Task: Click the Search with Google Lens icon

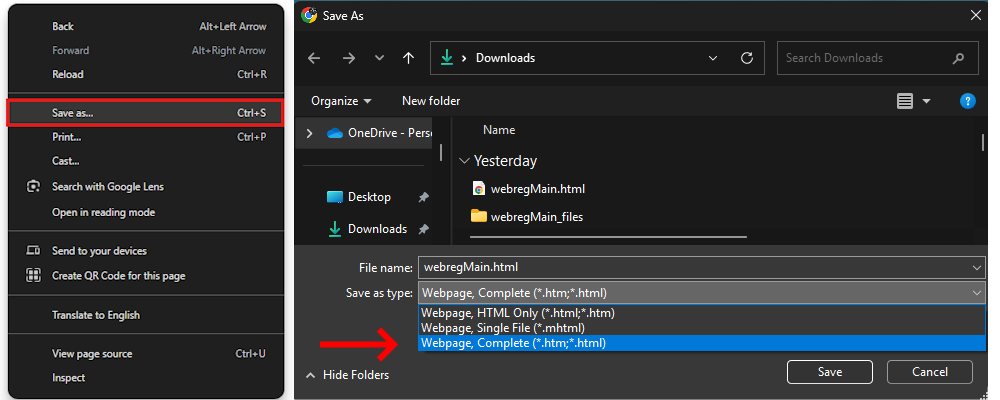Action: (x=33, y=187)
